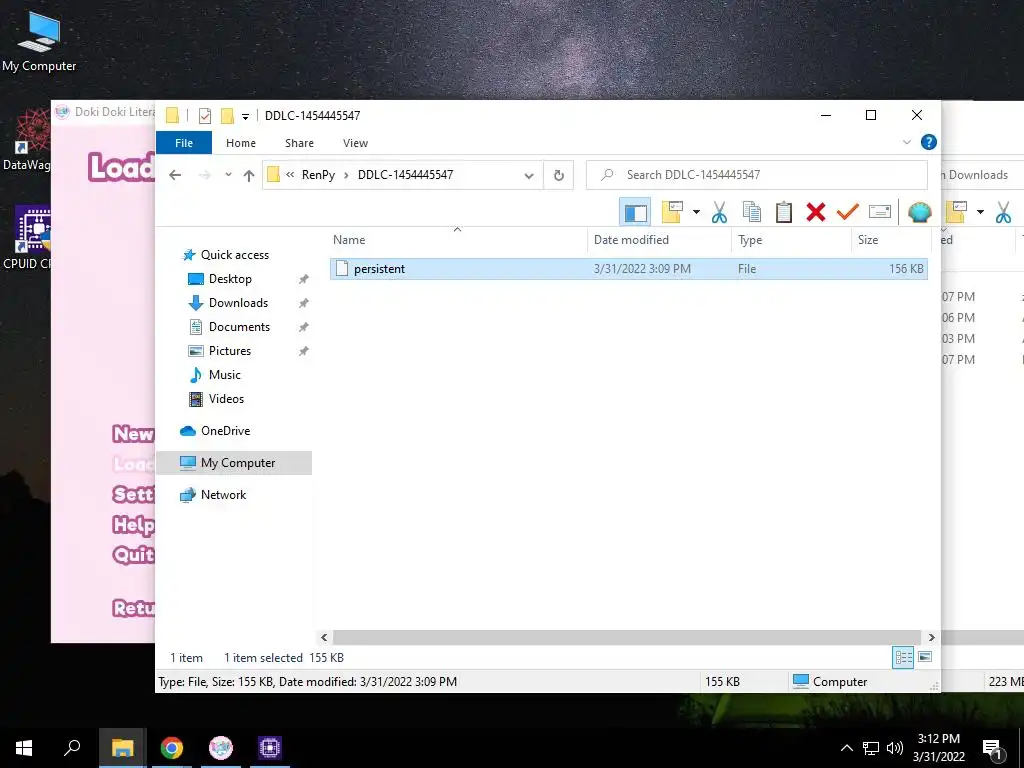Click the horizontal scrollbar track
The width and height of the screenshot is (1024, 768).
tap(627, 637)
